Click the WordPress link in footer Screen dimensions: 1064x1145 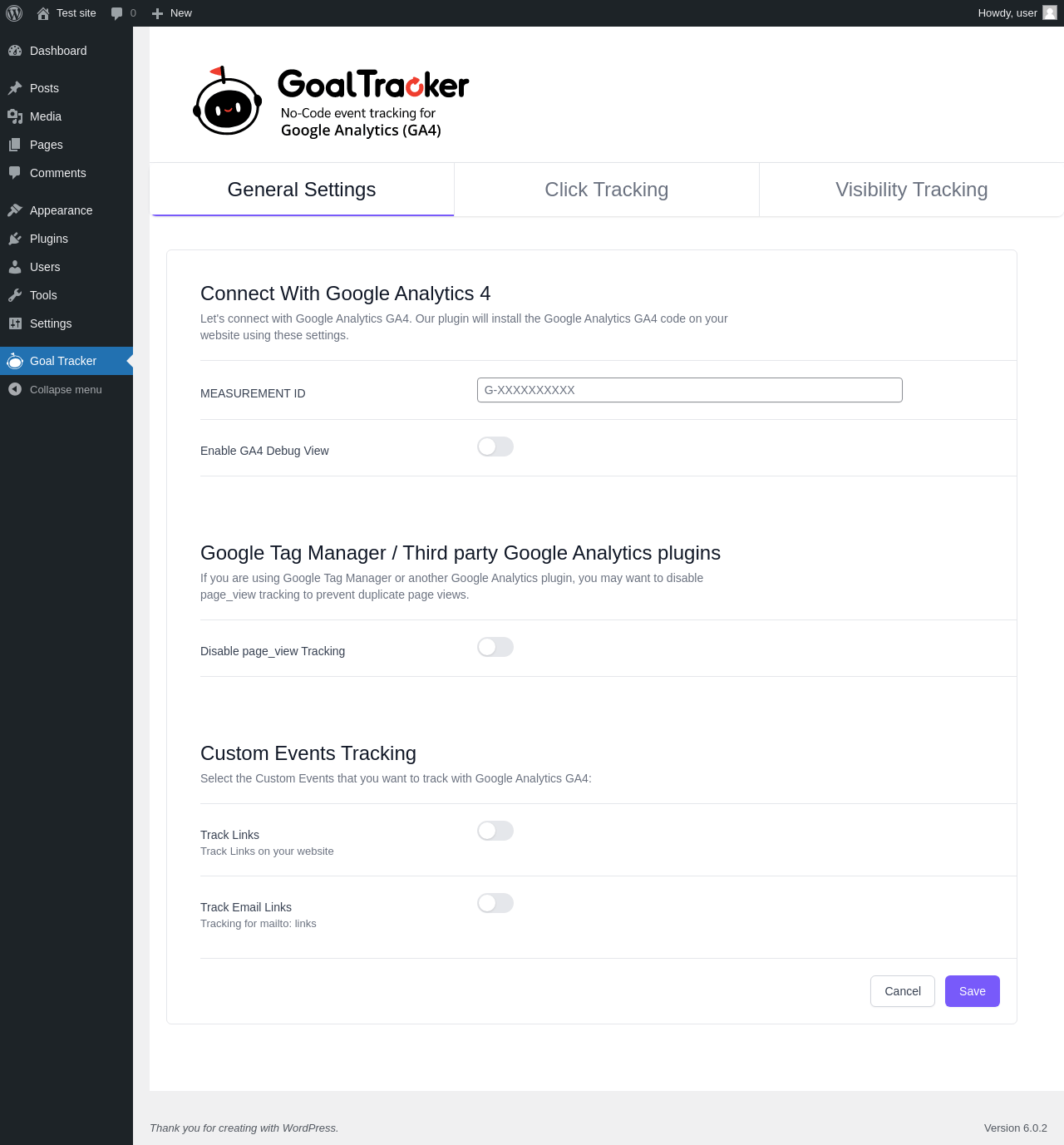[x=309, y=1128]
